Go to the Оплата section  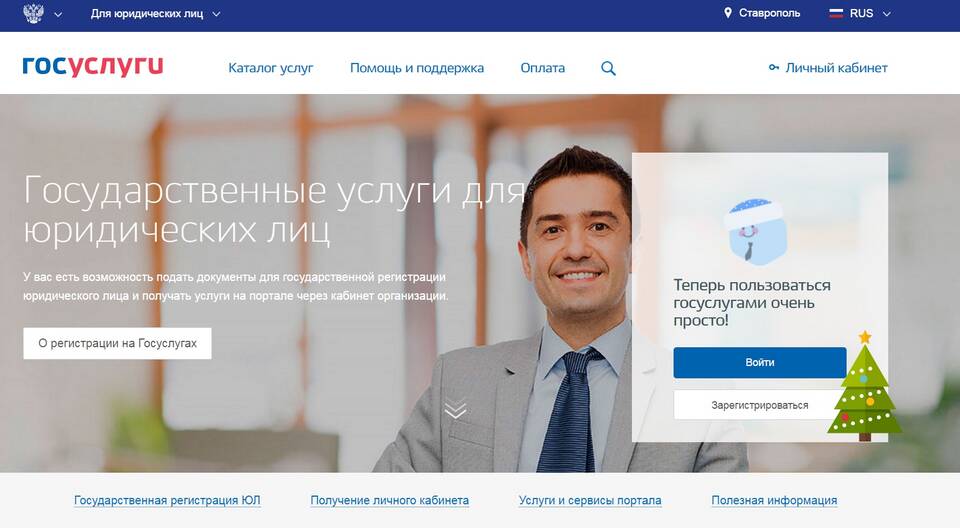coord(542,68)
